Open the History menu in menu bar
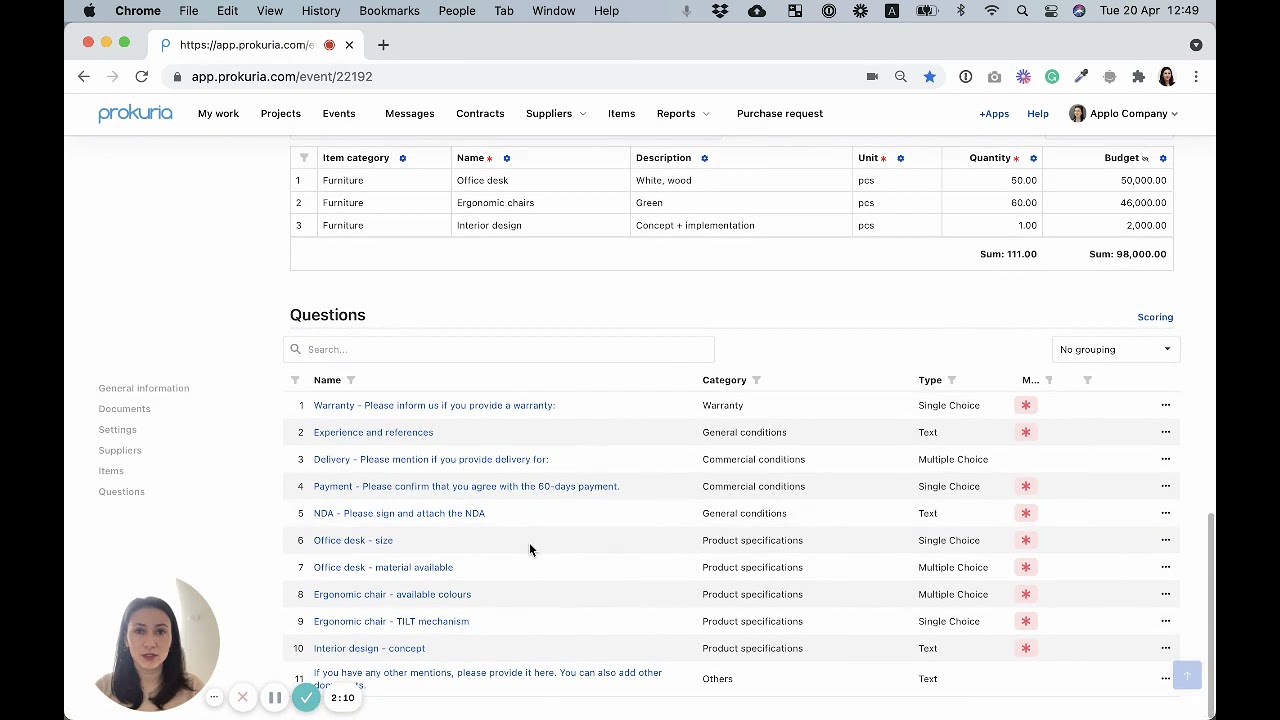This screenshot has width=1280, height=720. pyautogui.click(x=321, y=11)
